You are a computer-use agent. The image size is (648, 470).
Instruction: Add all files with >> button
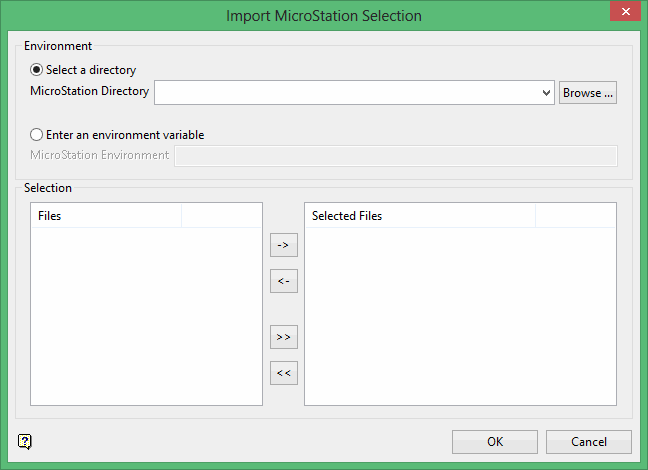coord(284,337)
